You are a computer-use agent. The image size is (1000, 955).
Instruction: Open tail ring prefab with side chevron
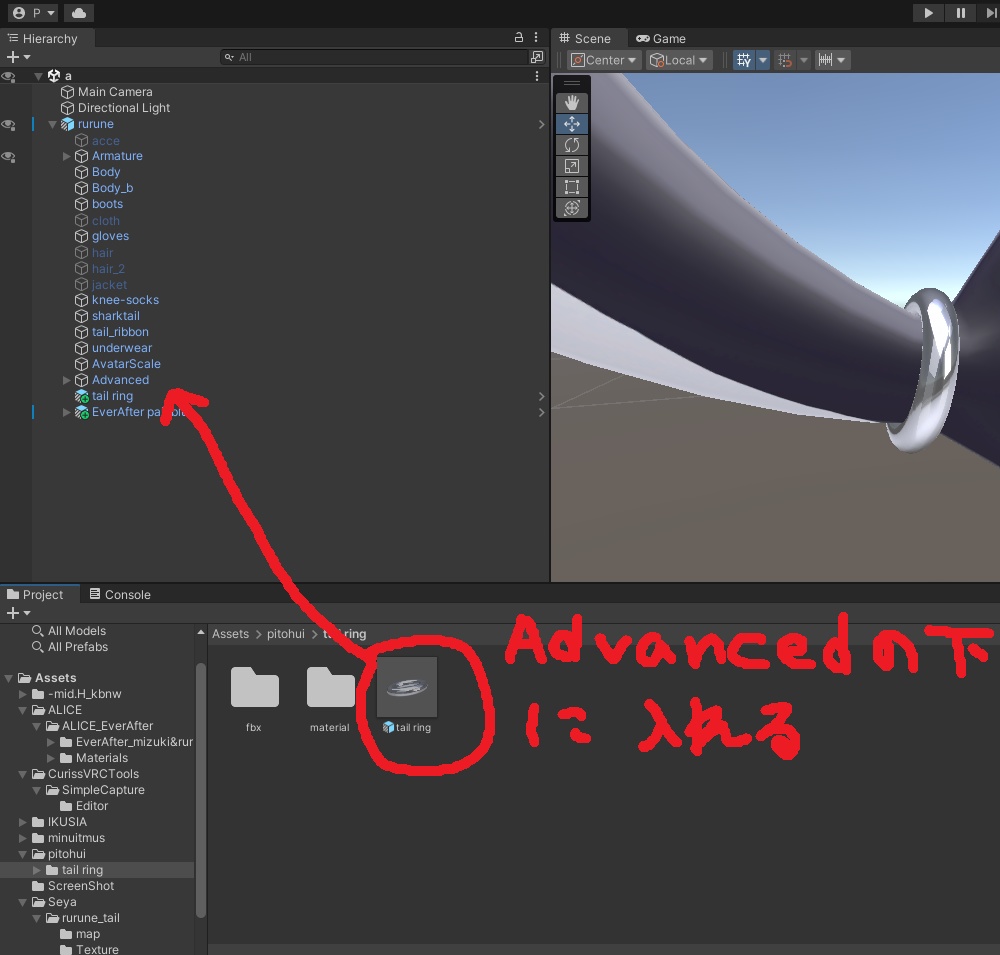(x=541, y=396)
